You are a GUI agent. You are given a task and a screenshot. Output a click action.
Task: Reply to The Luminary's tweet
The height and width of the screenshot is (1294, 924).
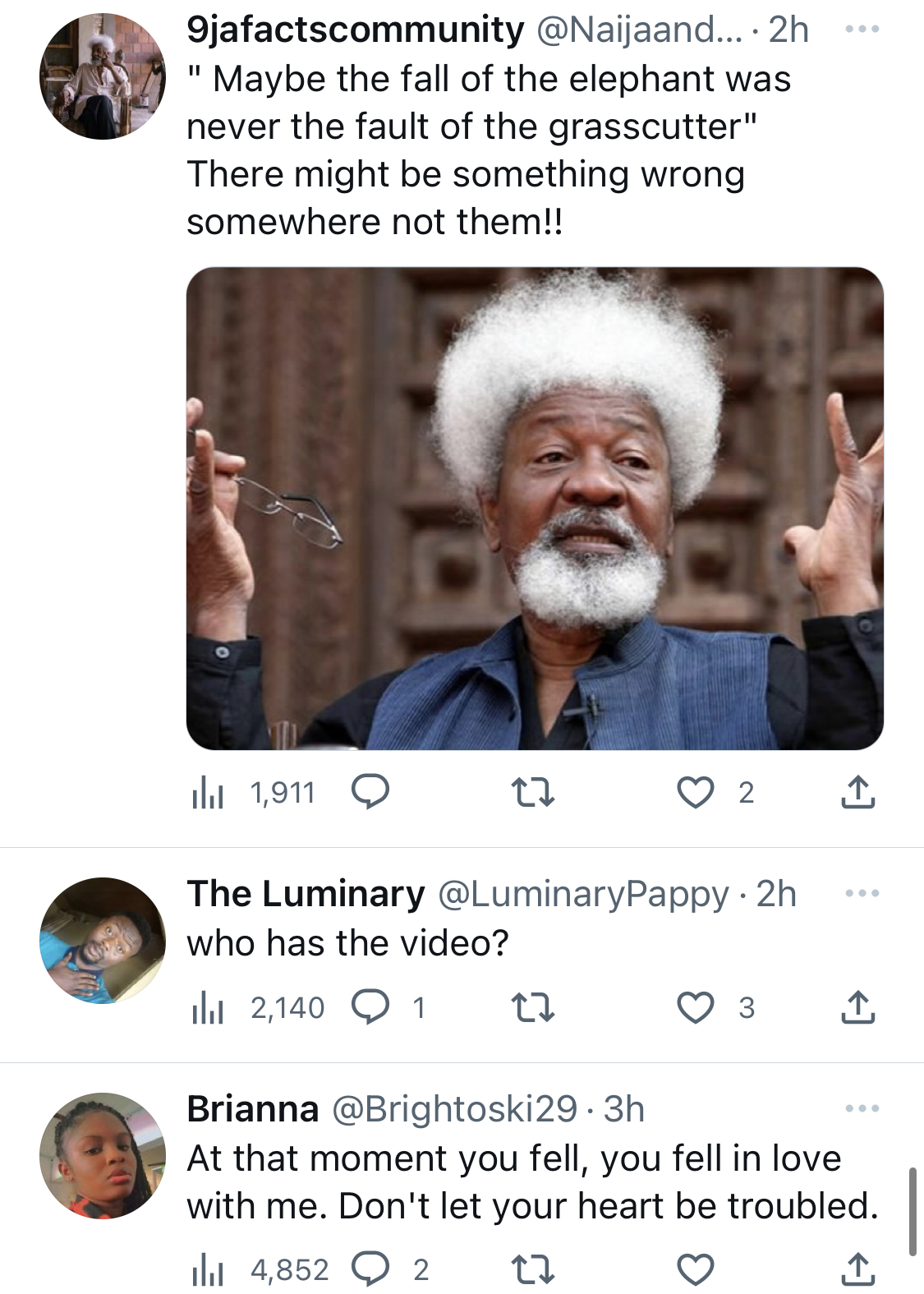point(370,1007)
